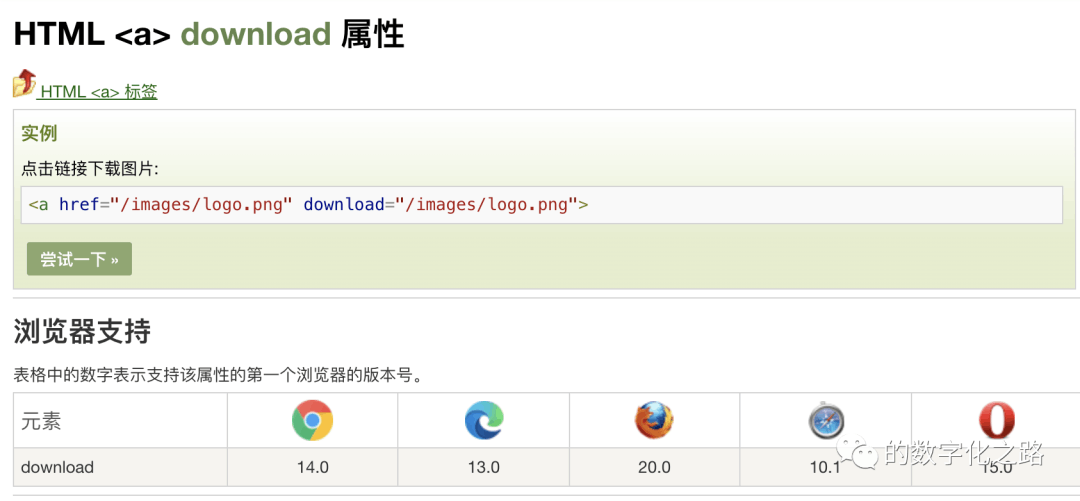Click the Firefox browser icon
Image resolution: width=1080 pixels, height=501 pixels.
pos(654,420)
